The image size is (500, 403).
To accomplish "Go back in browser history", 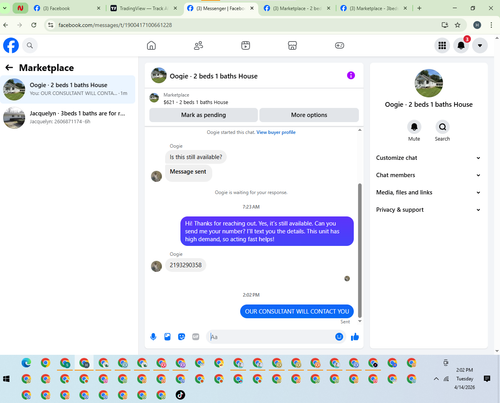I will [6, 25].
